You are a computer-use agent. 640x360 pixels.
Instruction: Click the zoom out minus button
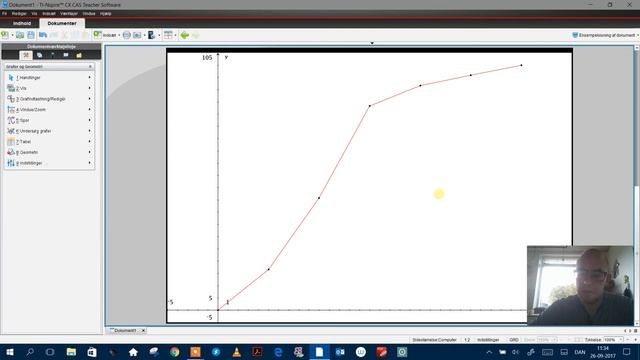pos(627,340)
